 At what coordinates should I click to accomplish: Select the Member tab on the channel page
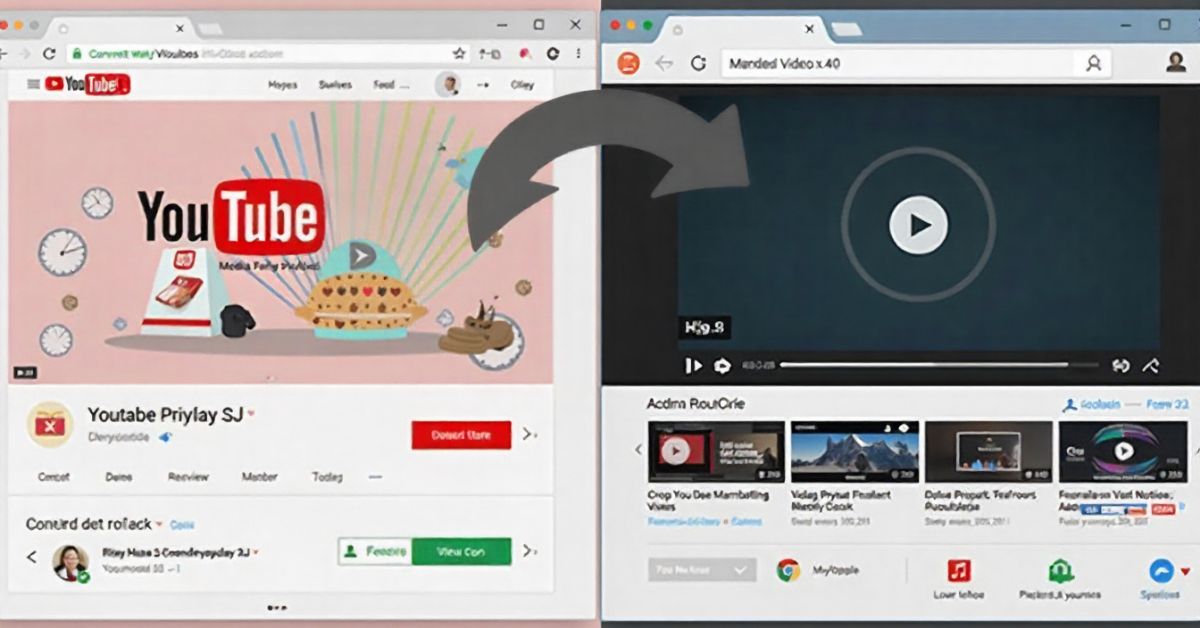coord(259,477)
